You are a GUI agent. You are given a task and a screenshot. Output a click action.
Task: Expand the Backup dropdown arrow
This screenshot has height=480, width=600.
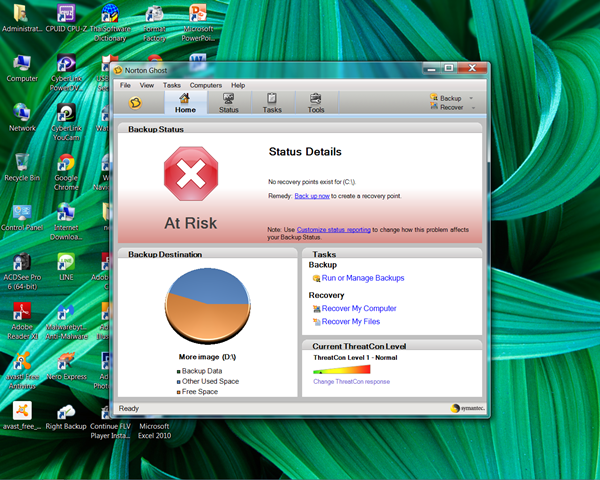pyautogui.click(x=471, y=98)
